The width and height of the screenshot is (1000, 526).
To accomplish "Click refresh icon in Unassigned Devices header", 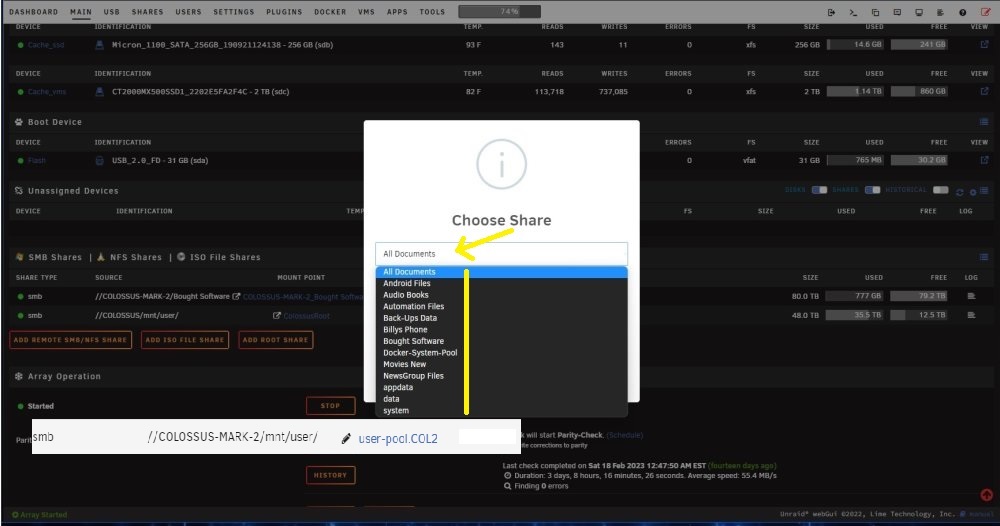I will click(960, 191).
